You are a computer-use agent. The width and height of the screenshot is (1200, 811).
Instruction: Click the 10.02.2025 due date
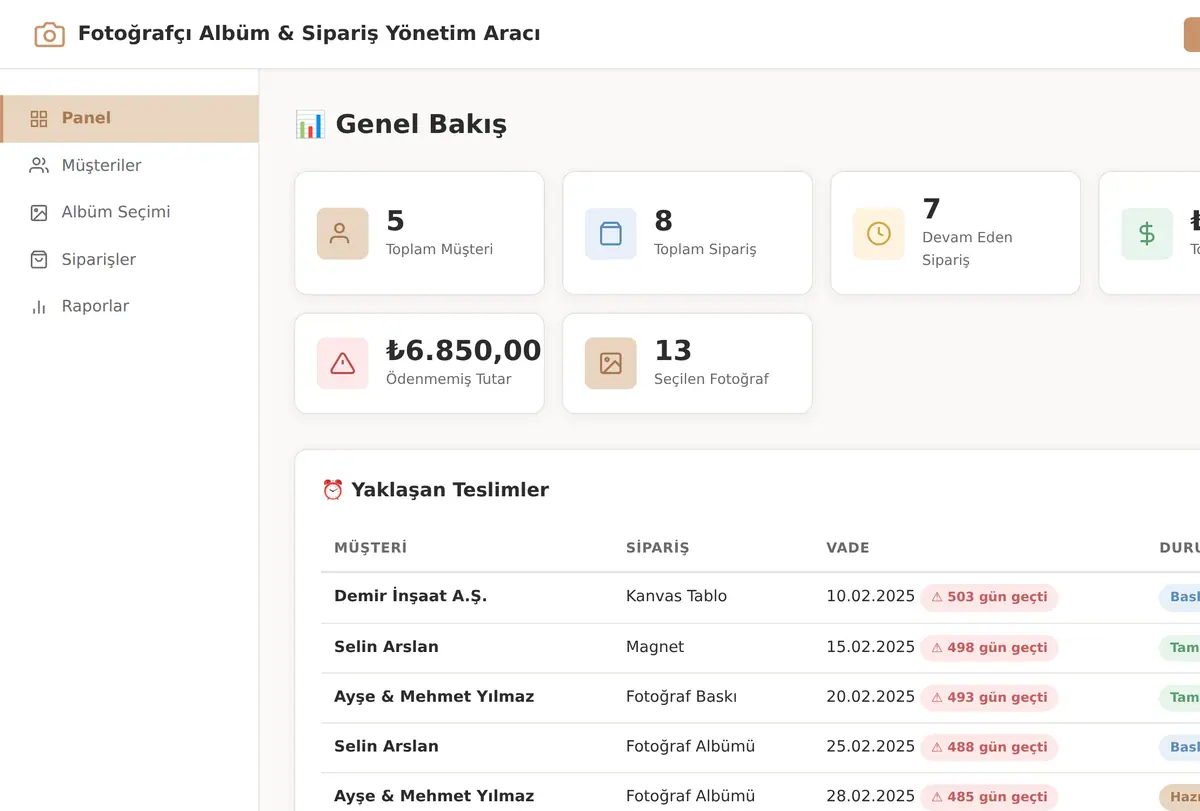(x=871, y=597)
